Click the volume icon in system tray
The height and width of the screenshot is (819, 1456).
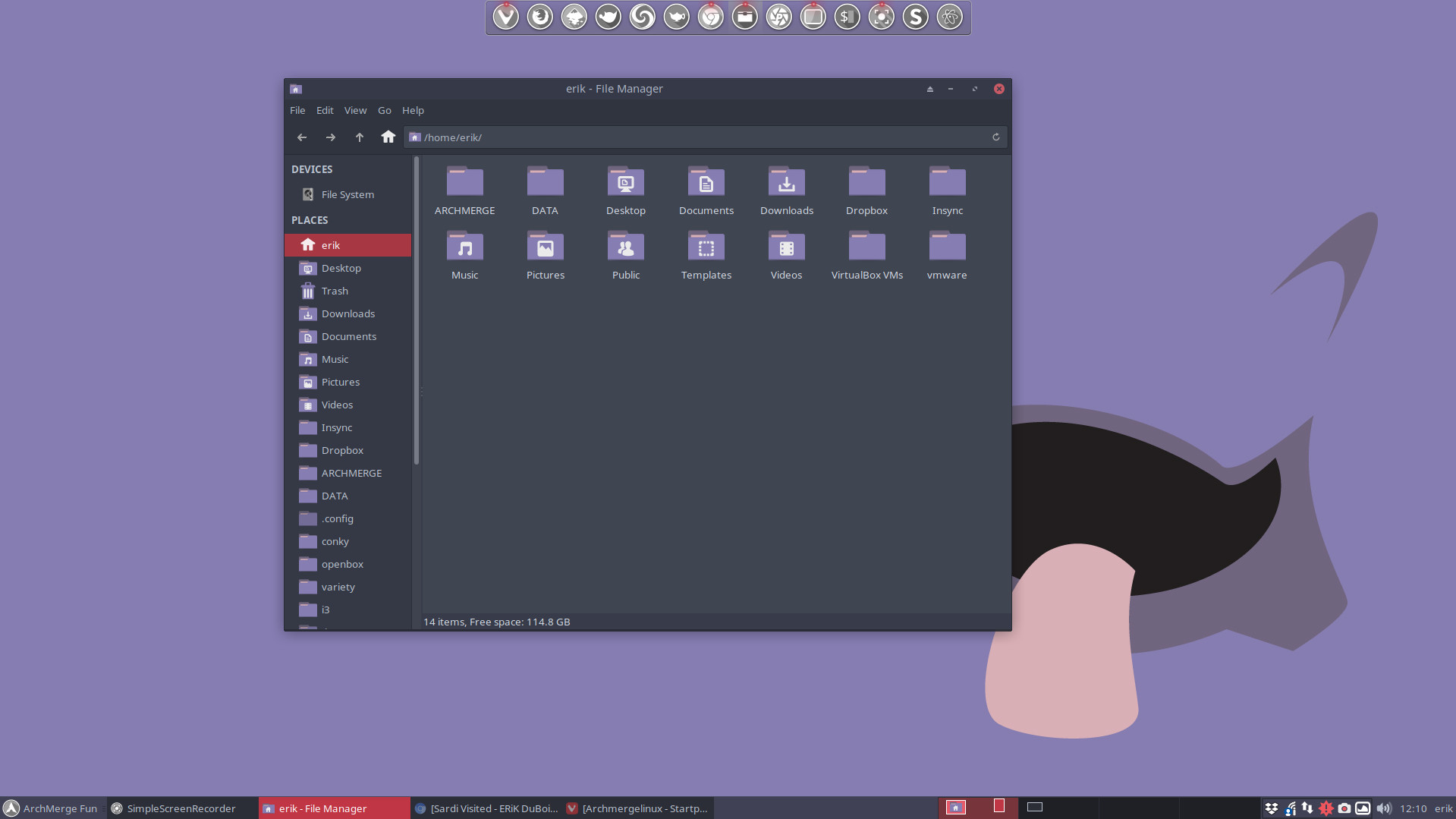(x=1382, y=808)
